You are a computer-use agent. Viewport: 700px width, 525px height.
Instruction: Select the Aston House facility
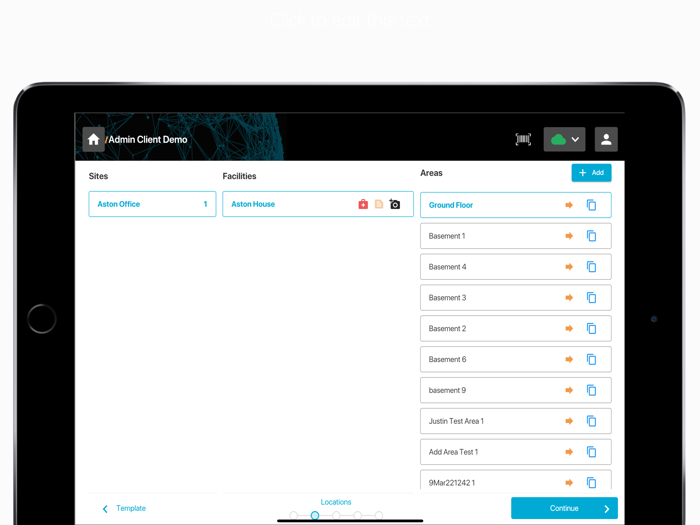[318, 204]
